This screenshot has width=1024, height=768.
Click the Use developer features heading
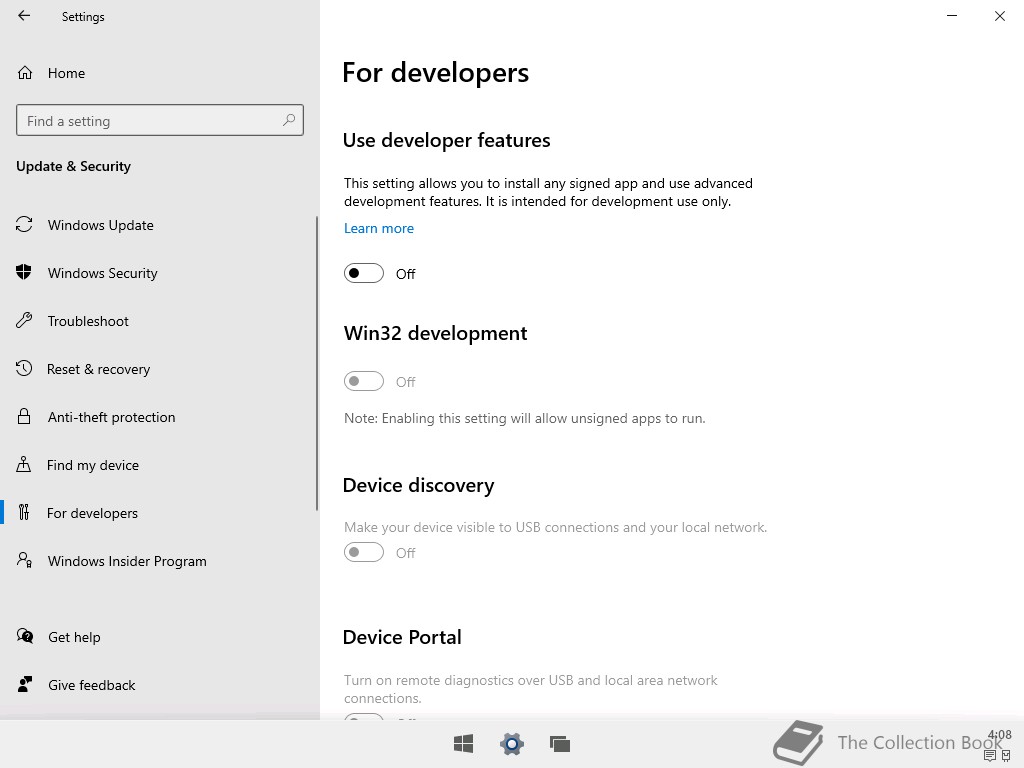(x=447, y=140)
